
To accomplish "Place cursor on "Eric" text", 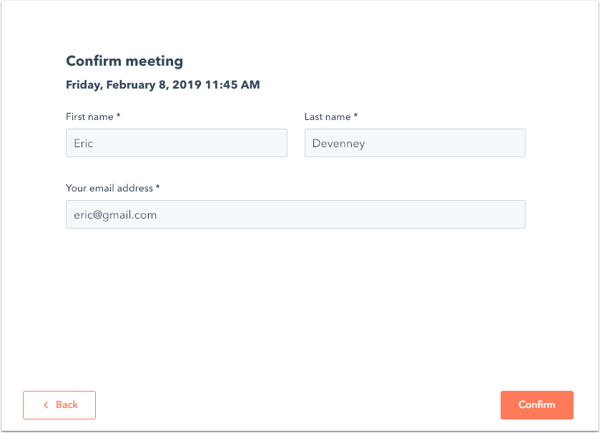I will [x=83, y=143].
